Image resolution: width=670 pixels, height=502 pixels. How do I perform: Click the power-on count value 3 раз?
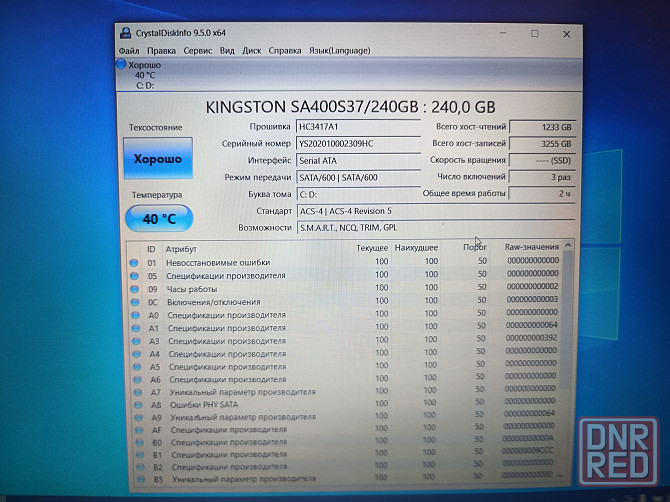click(x=542, y=177)
